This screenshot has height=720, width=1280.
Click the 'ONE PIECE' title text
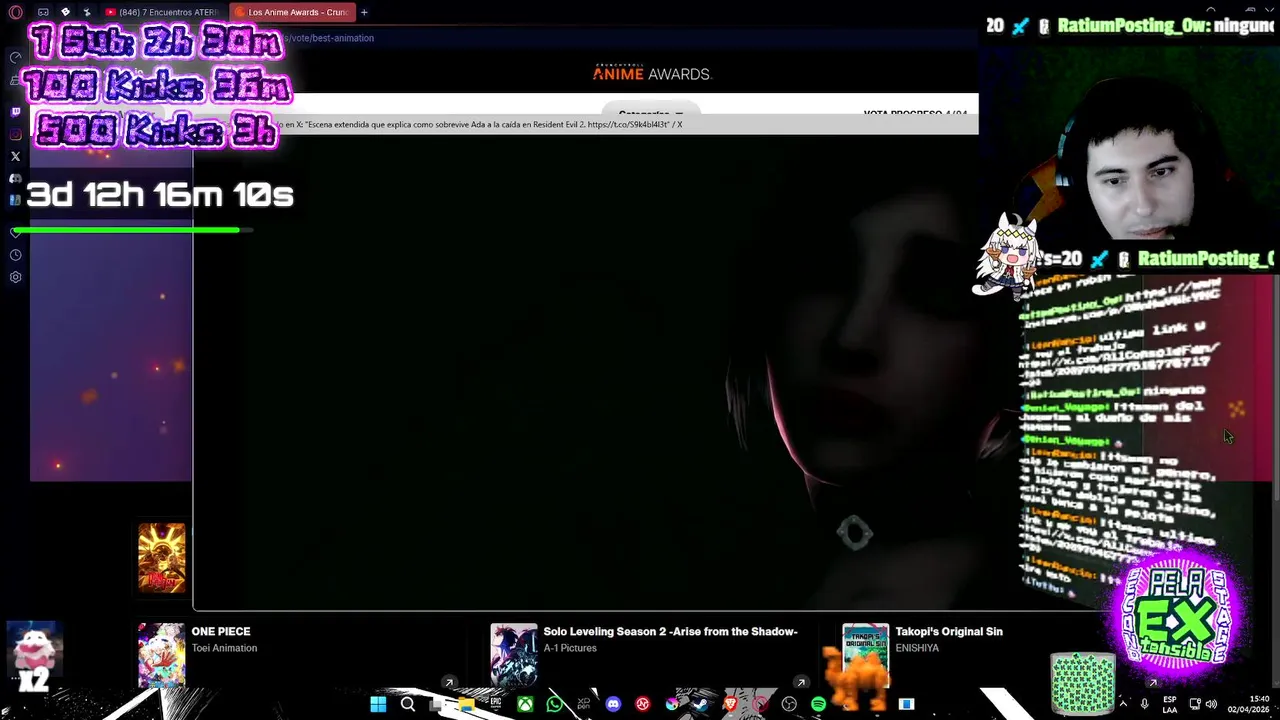pos(221,631)
